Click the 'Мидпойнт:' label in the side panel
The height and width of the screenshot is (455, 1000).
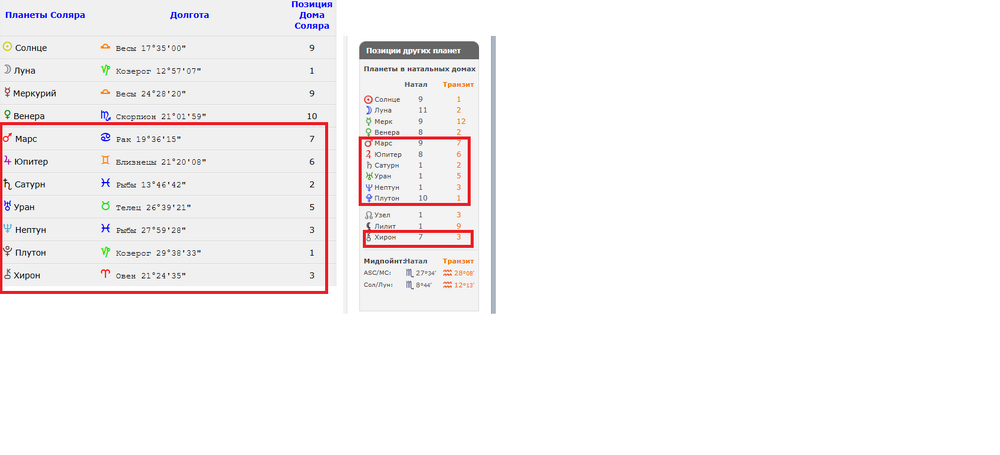(383, 261)
